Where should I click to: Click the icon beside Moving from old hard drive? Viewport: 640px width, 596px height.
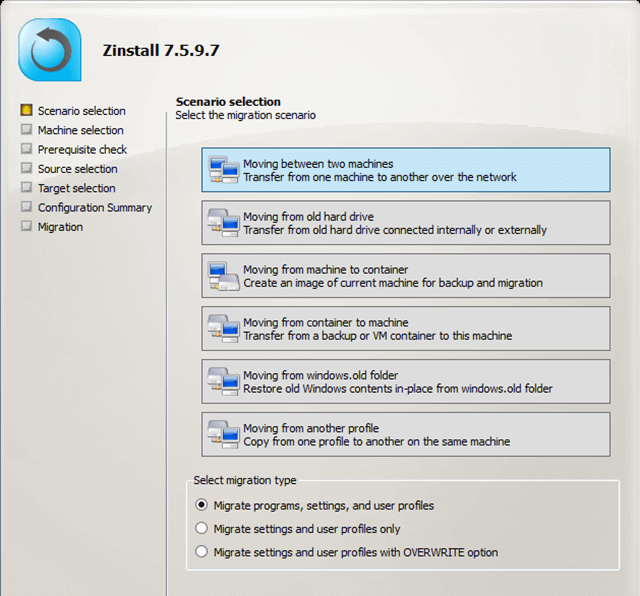point(223,222)
